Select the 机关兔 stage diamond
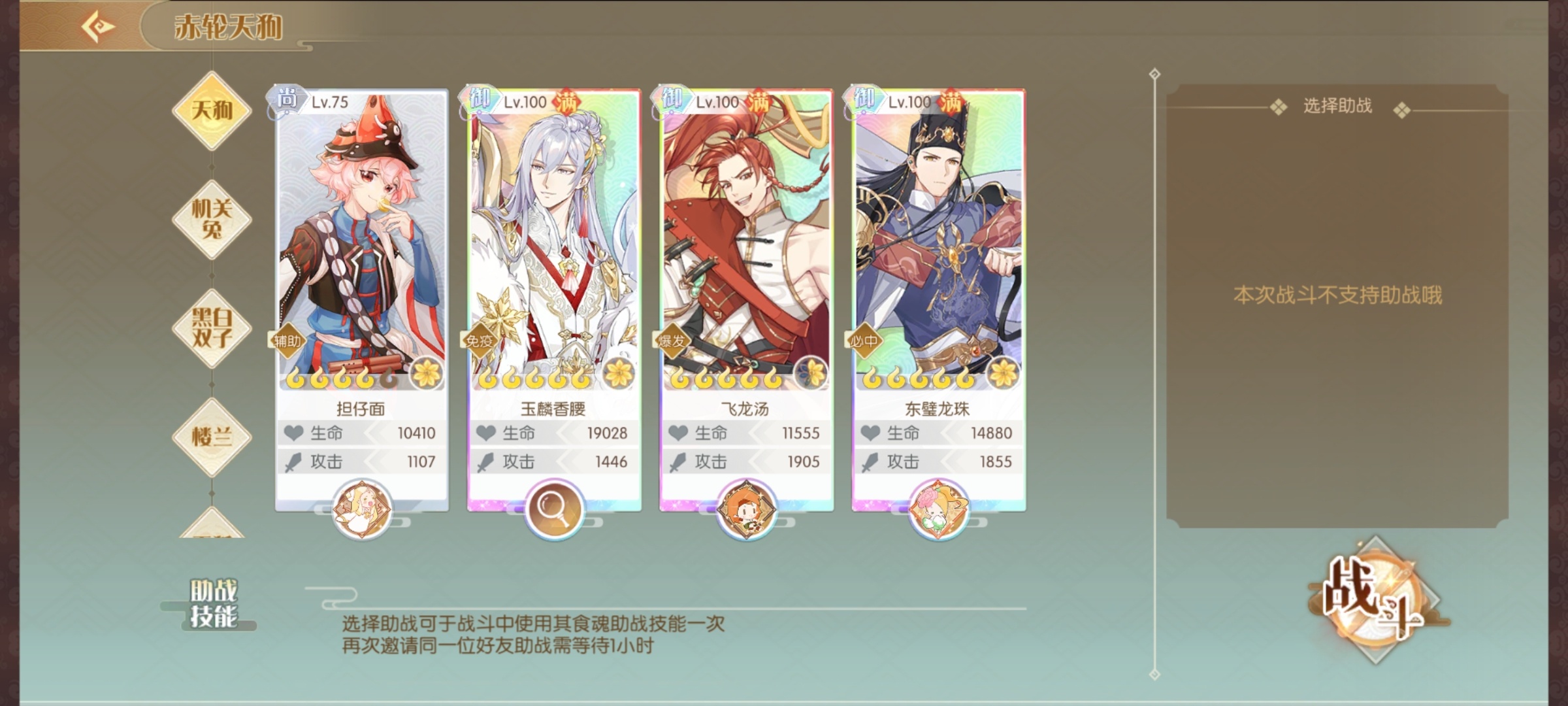1568x706 pixels. click(212, 220)
